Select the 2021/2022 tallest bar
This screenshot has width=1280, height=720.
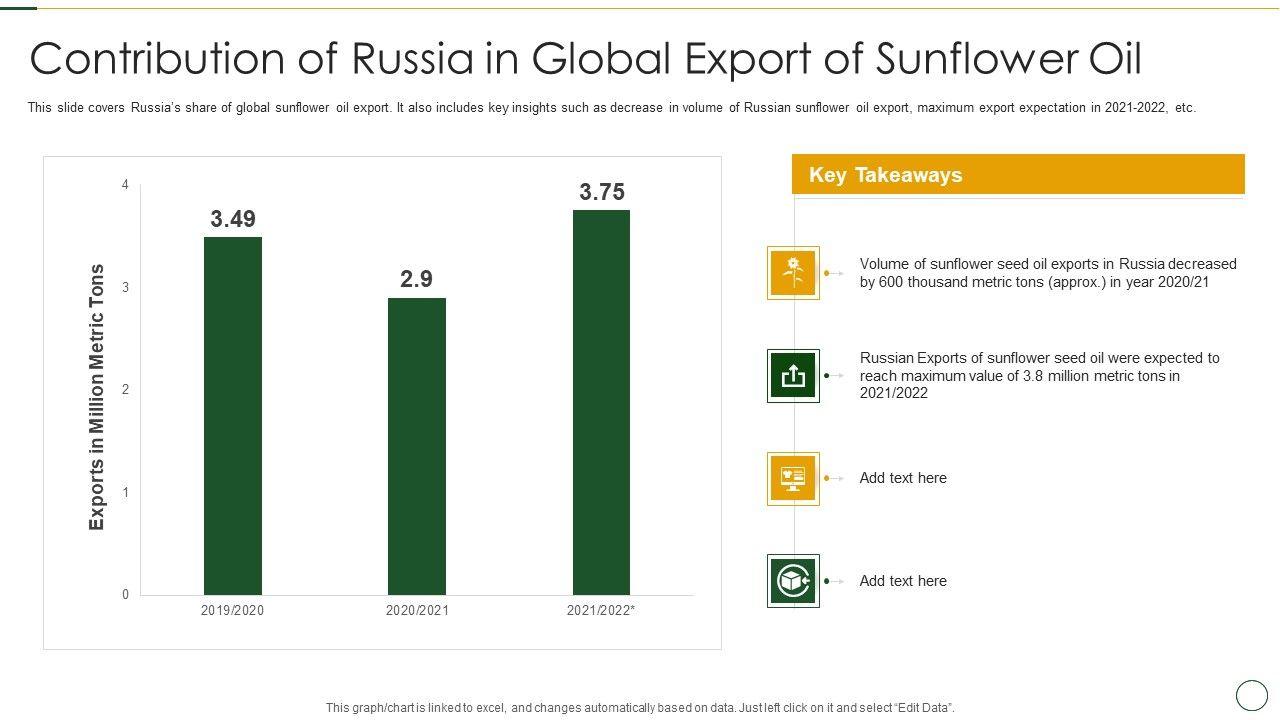pyautogui.click(x=601, y=402)
